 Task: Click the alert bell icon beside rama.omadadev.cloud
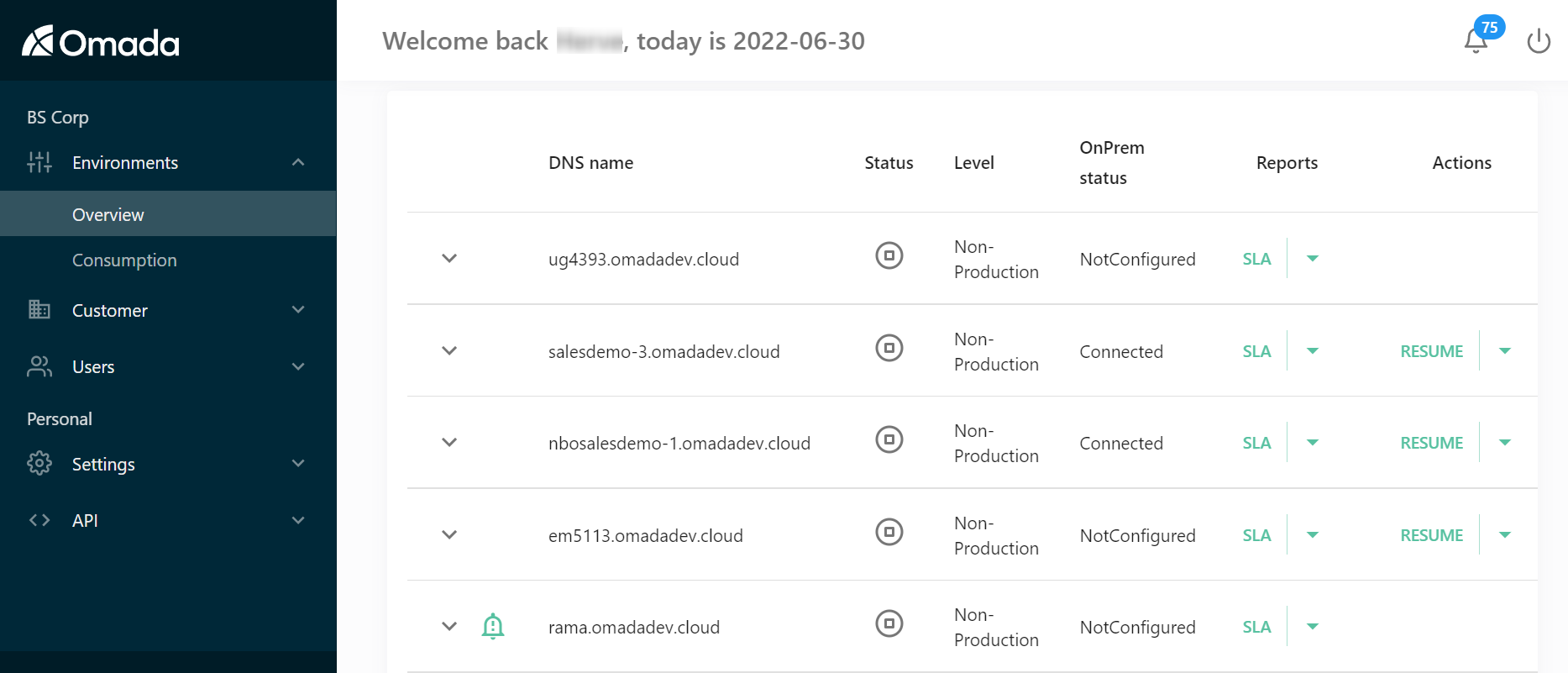(493, 626)
